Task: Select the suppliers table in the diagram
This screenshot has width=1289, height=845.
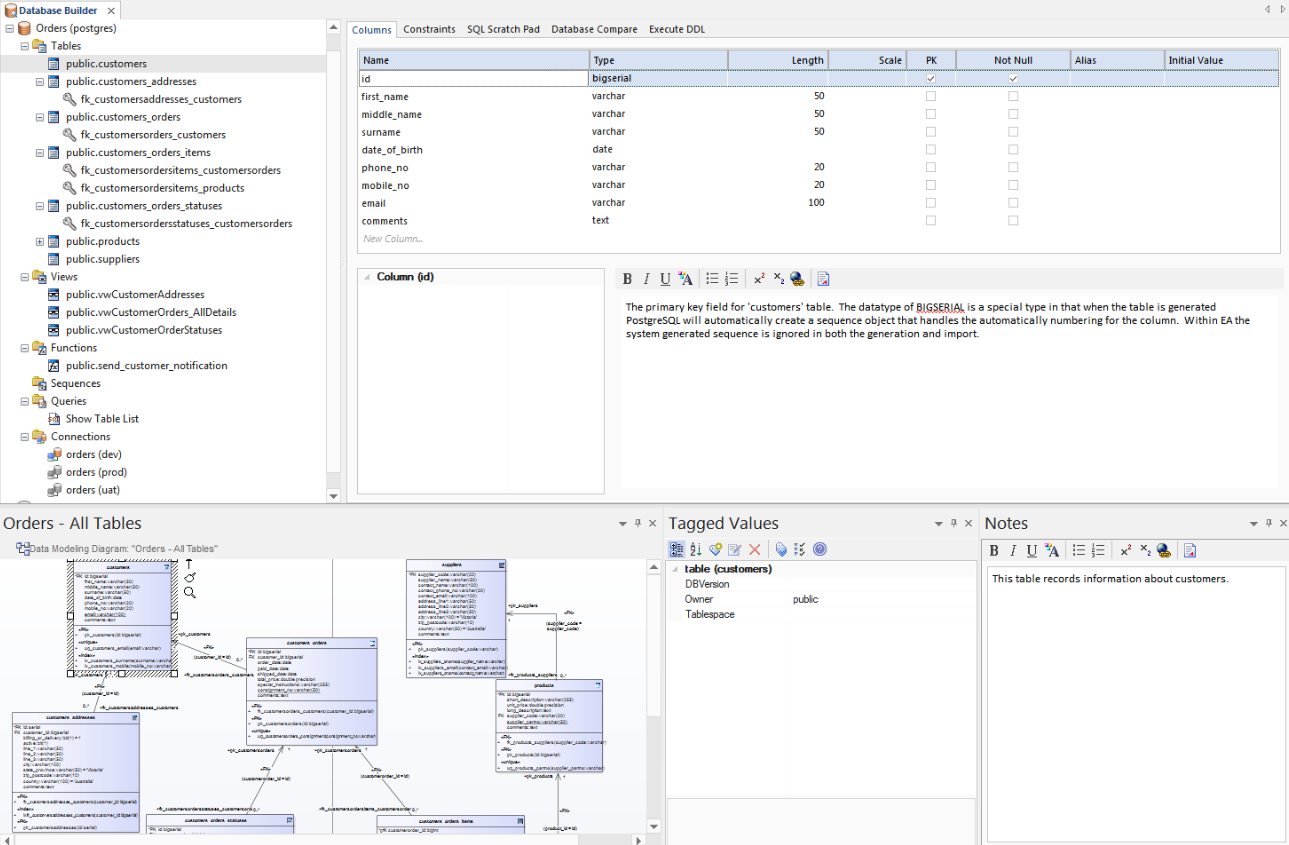Action: (x=456, y=617)
